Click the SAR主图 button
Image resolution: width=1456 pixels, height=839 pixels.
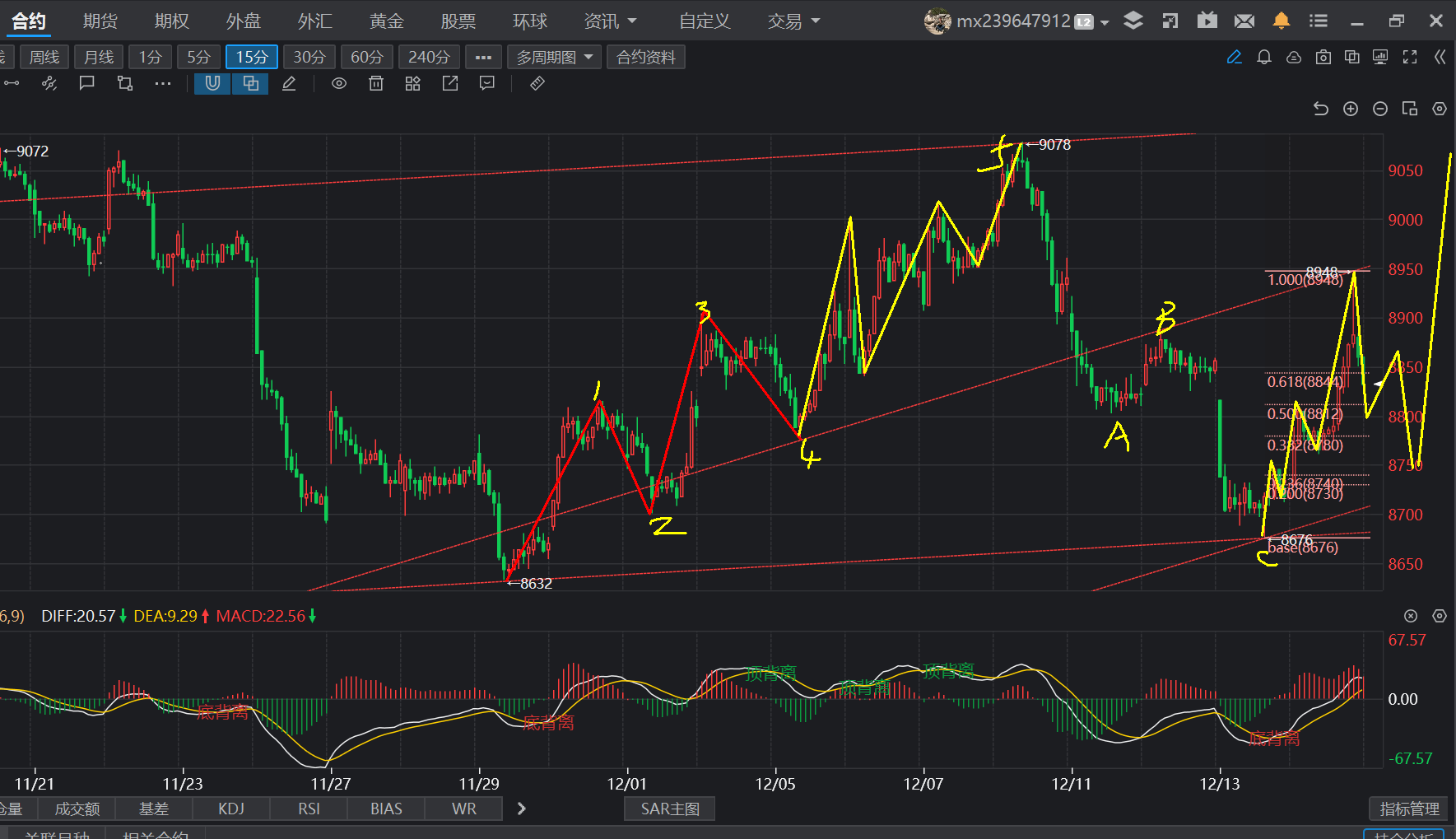click(x=670, y=809)
